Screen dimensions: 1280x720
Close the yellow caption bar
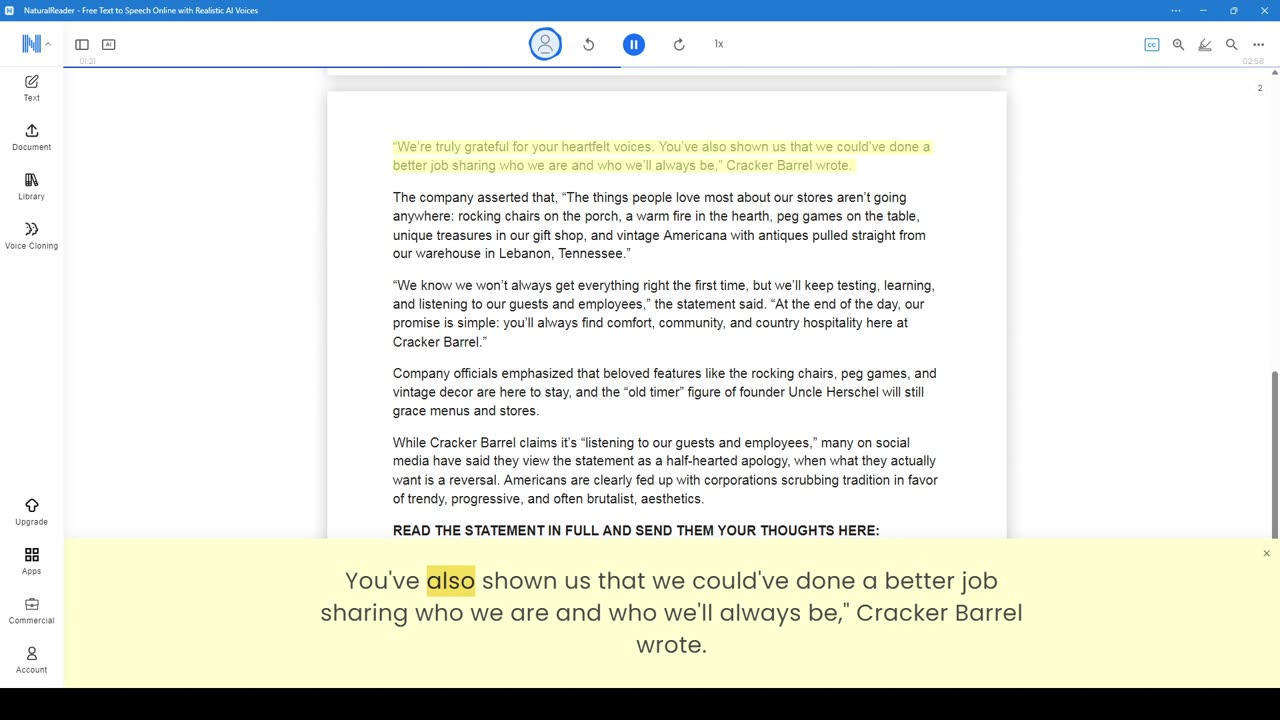[1266, 553]
